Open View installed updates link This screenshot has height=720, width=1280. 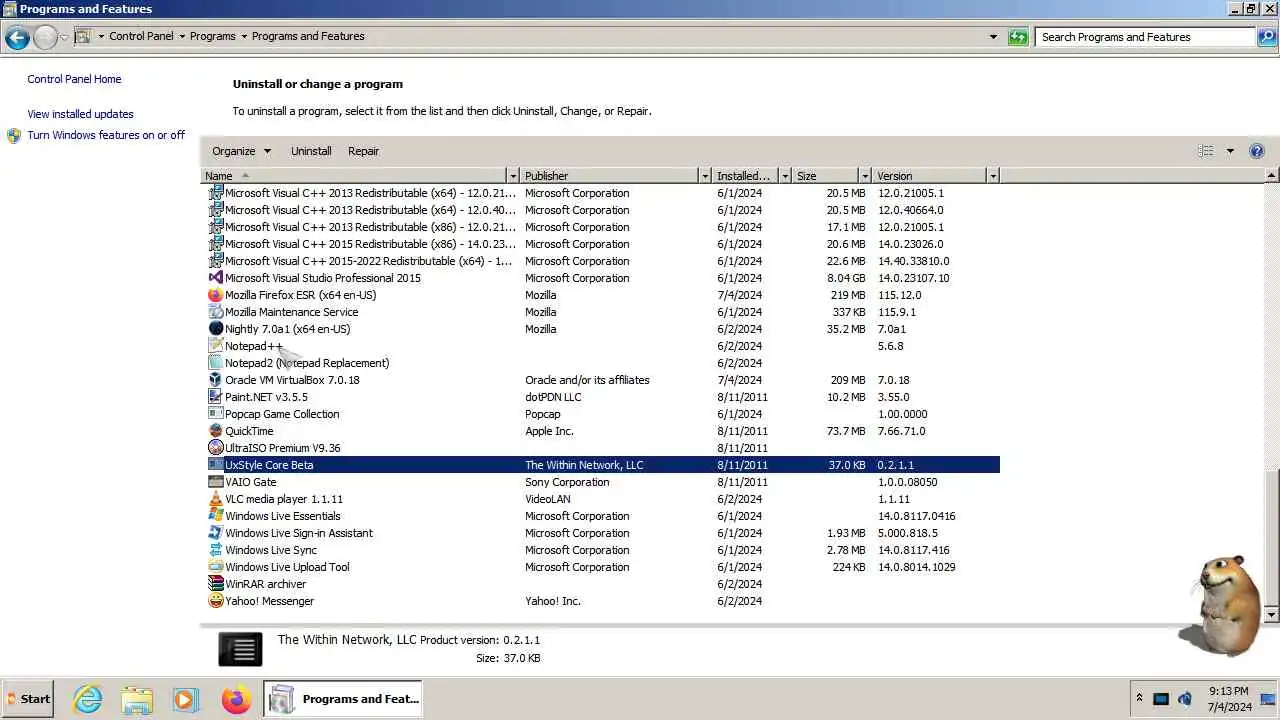(80, 114)
